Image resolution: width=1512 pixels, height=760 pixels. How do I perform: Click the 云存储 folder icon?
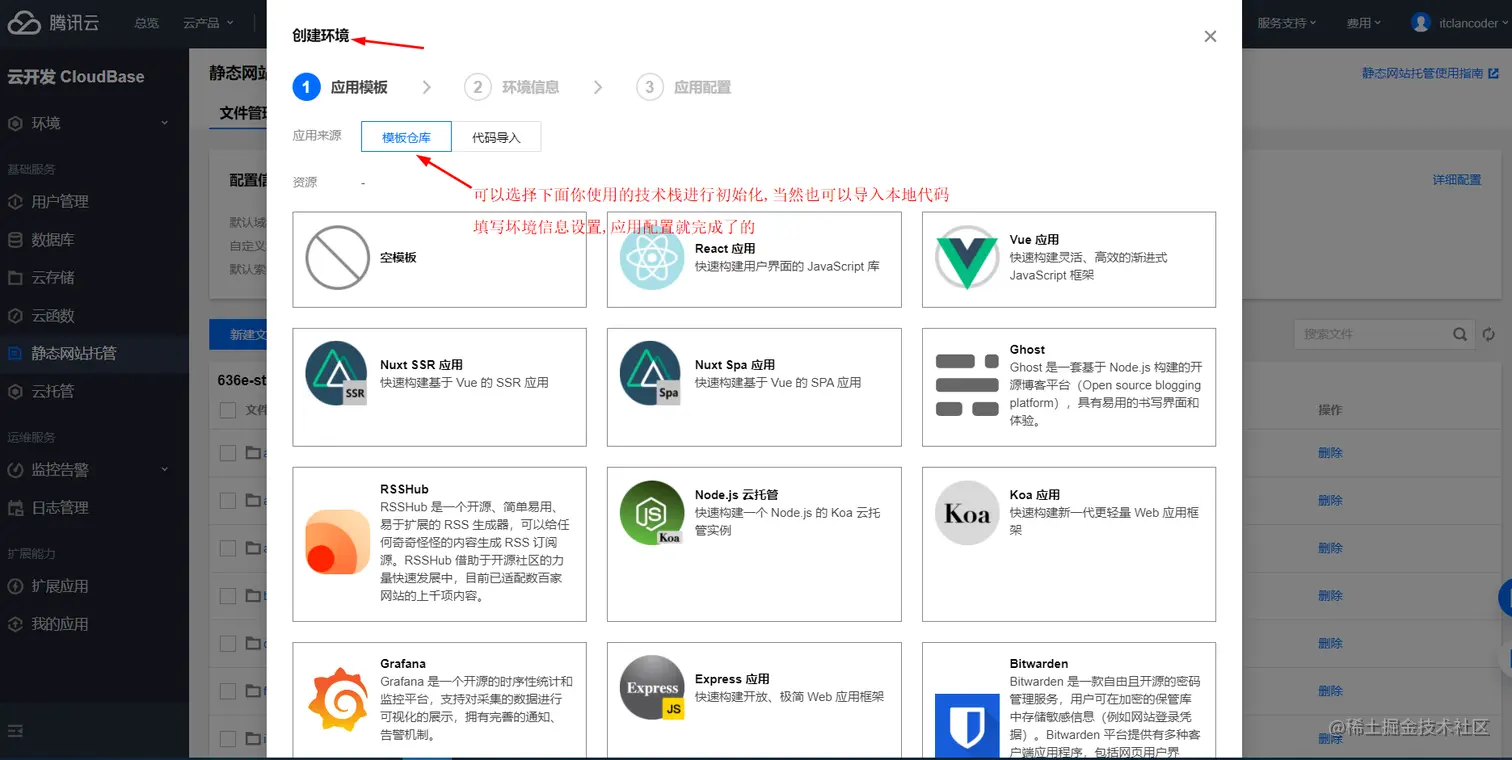pos(15,278)
